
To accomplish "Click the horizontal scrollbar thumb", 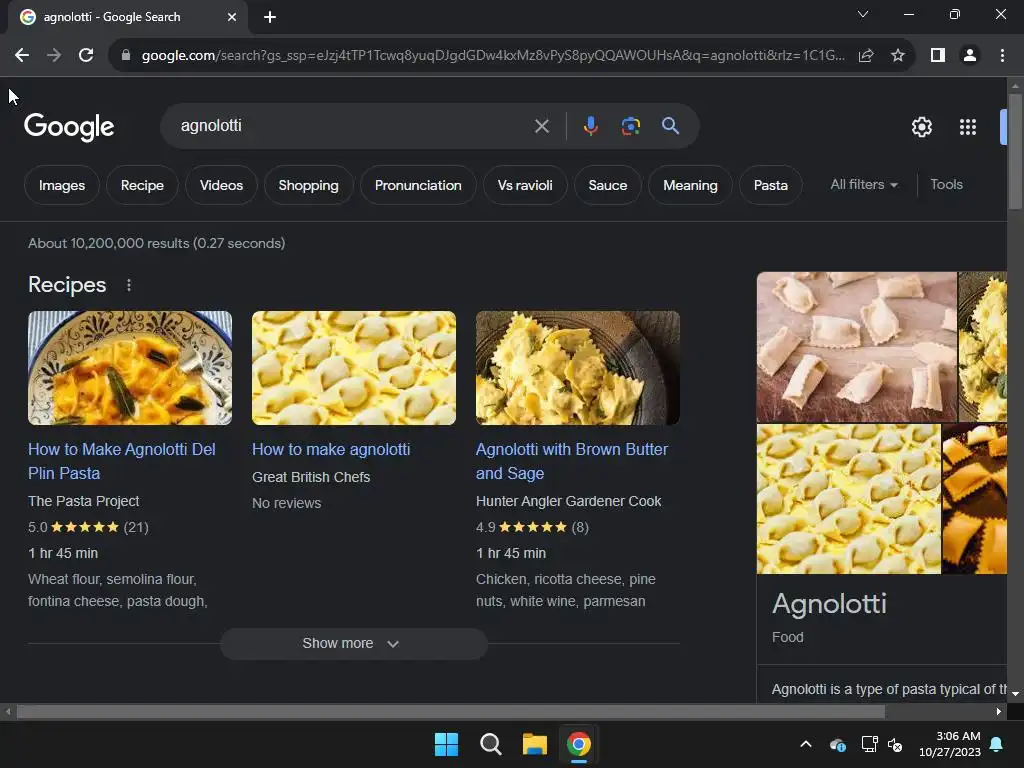I will [x=451, y=712].
